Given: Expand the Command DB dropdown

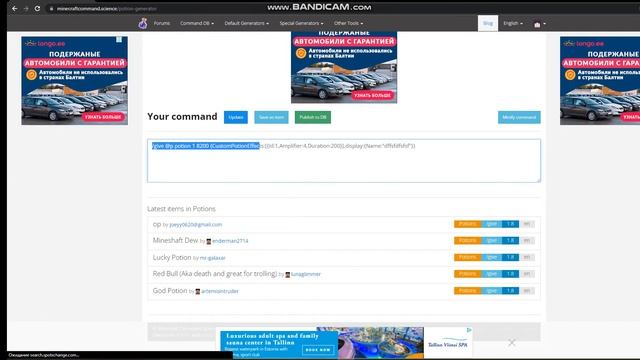Looking at the screenshot, I should [197, 23].
